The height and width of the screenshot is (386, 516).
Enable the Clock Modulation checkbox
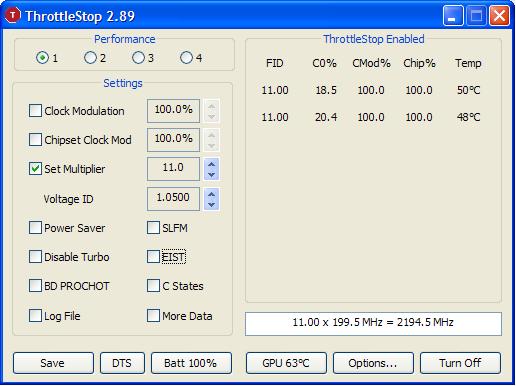pyautogui.click(x=35, y=111)
